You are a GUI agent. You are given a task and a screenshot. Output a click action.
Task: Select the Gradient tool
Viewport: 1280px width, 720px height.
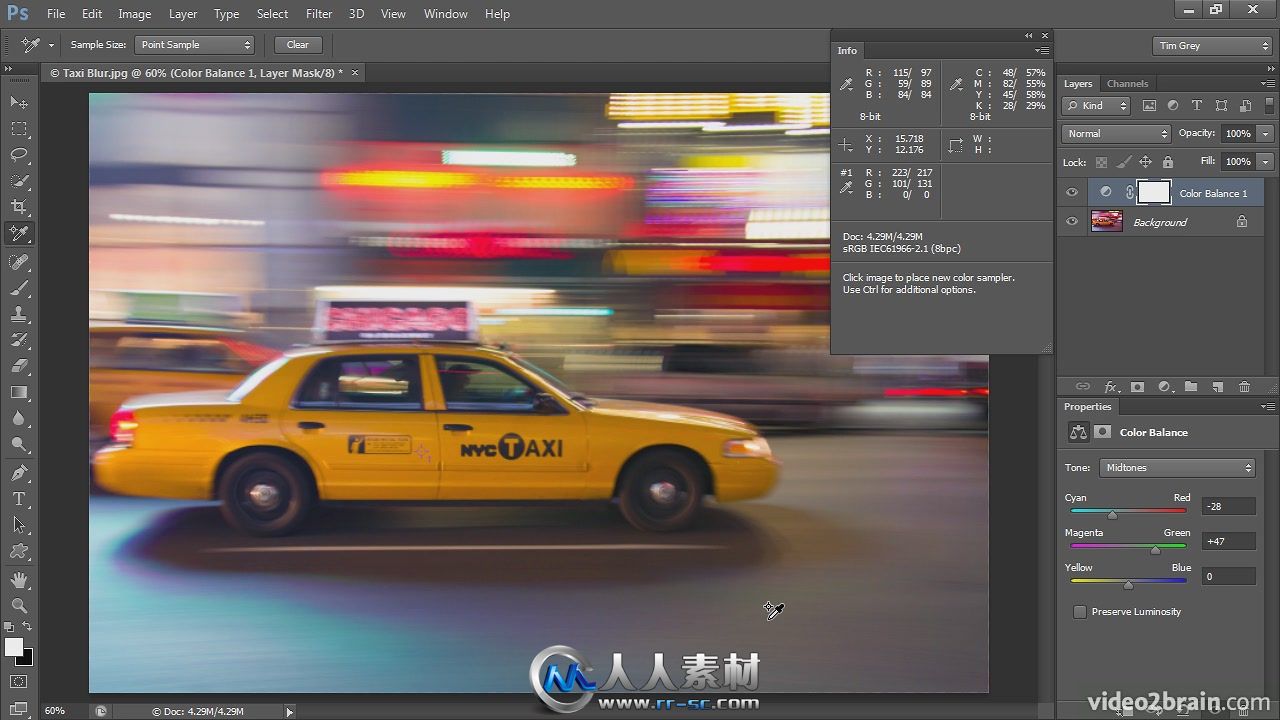coord(19,392)
